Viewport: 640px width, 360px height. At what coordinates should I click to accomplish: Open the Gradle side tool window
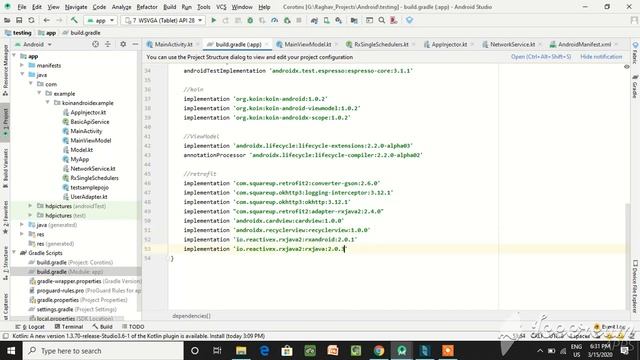point(635,87)
